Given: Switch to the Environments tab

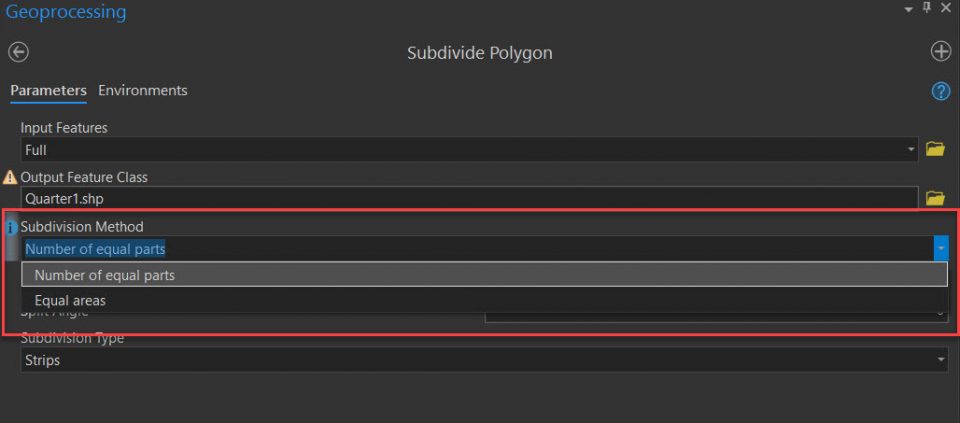Looking at the screenshot, I should 142,90.
